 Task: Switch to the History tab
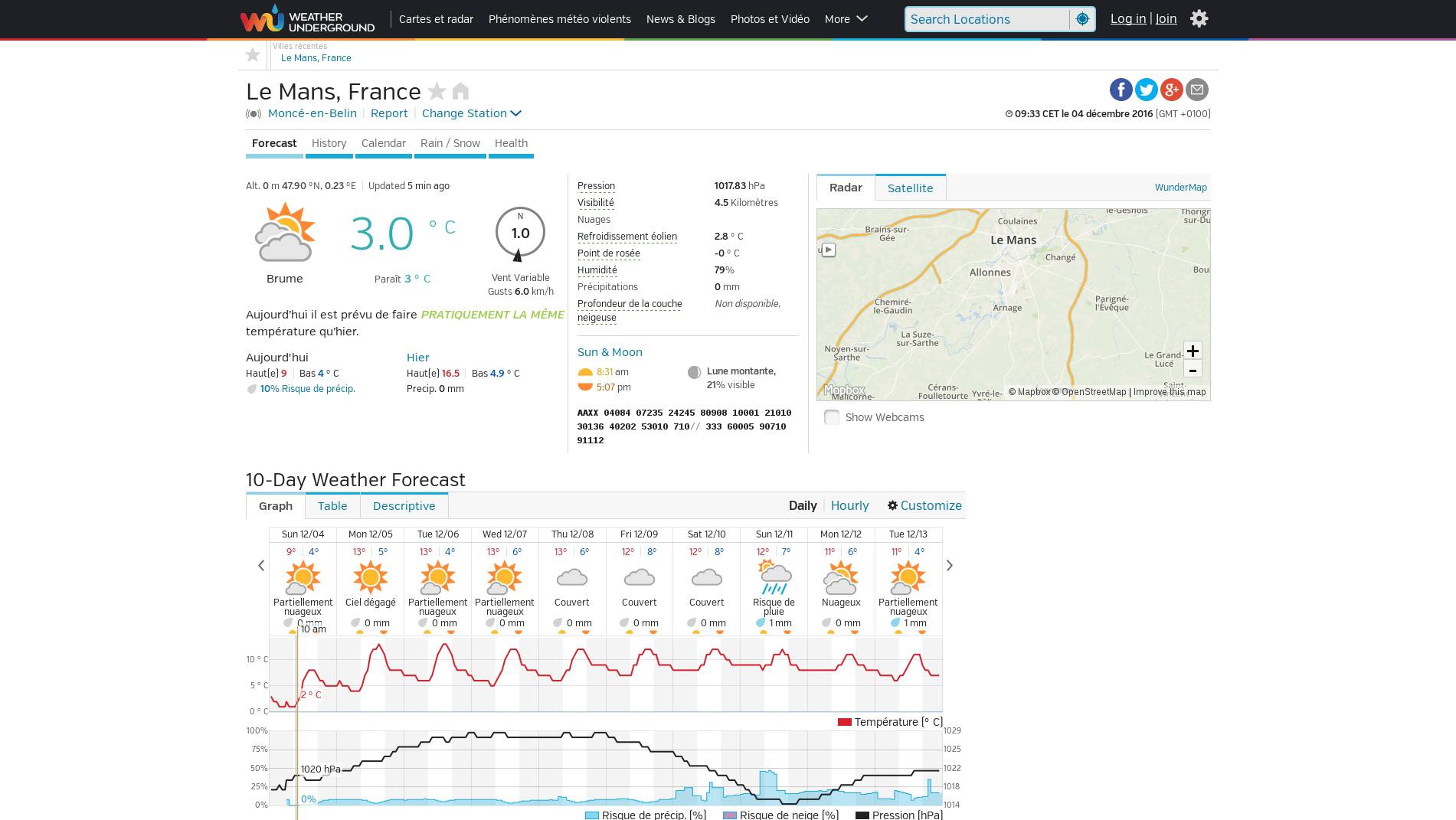pyautogui.click(x=329, y=143)
